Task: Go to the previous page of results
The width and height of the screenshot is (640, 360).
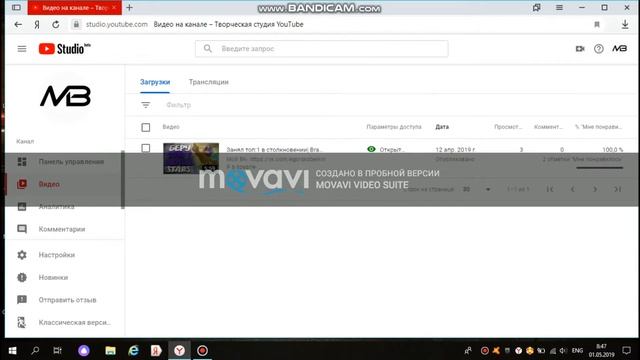Action: click(x=573, y=189)
